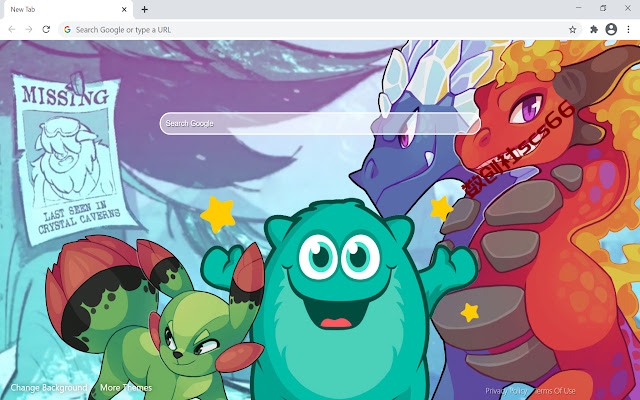Go back to the previous page
The height and width of the screenshot is (400, 640).
12,29
